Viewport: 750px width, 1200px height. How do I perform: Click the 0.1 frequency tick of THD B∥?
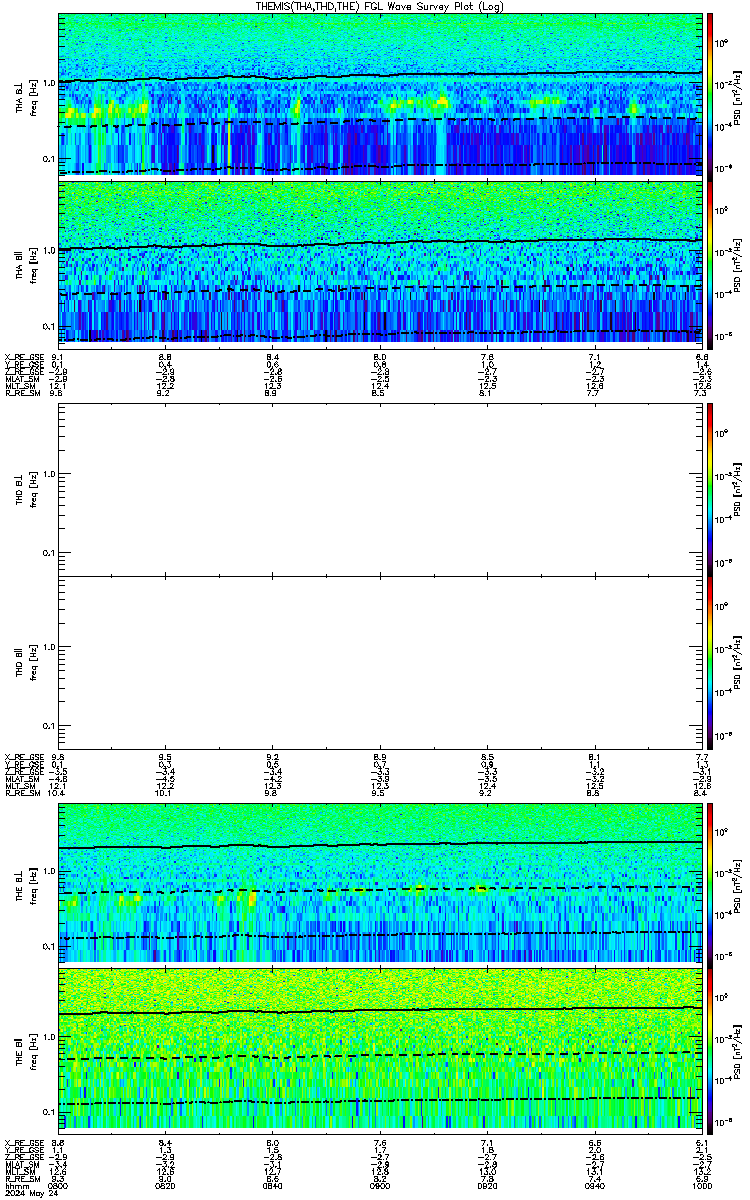49,725
